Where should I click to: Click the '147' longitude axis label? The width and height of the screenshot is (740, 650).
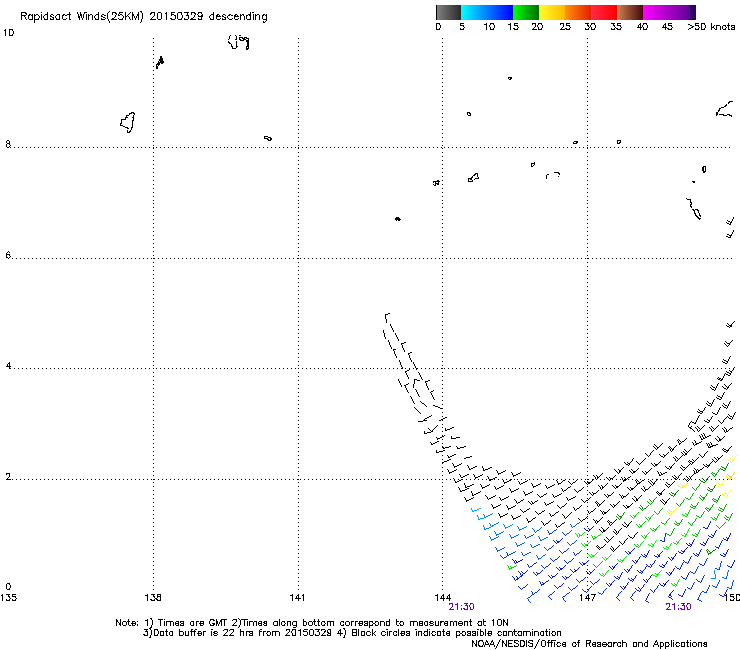(587, 598)
